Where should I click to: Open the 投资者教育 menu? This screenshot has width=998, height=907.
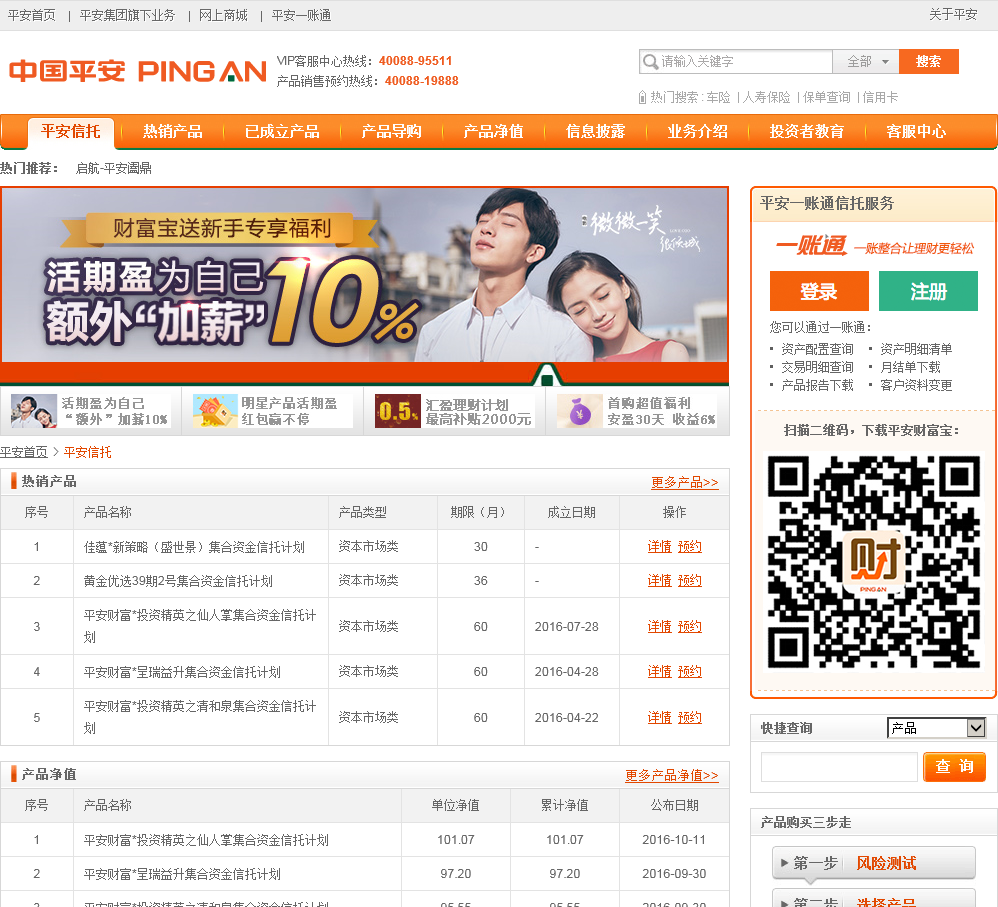806,132
